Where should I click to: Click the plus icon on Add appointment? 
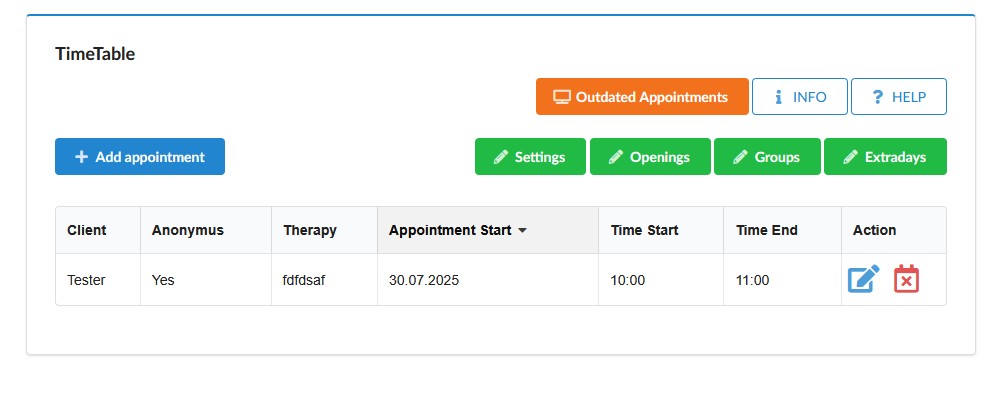click(x=82, y=157)
